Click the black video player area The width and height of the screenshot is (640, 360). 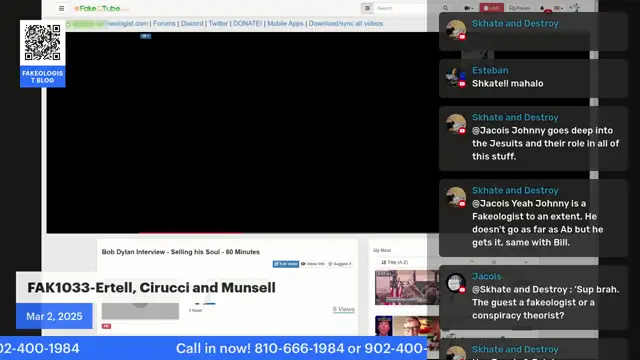[x=242, y=133]
